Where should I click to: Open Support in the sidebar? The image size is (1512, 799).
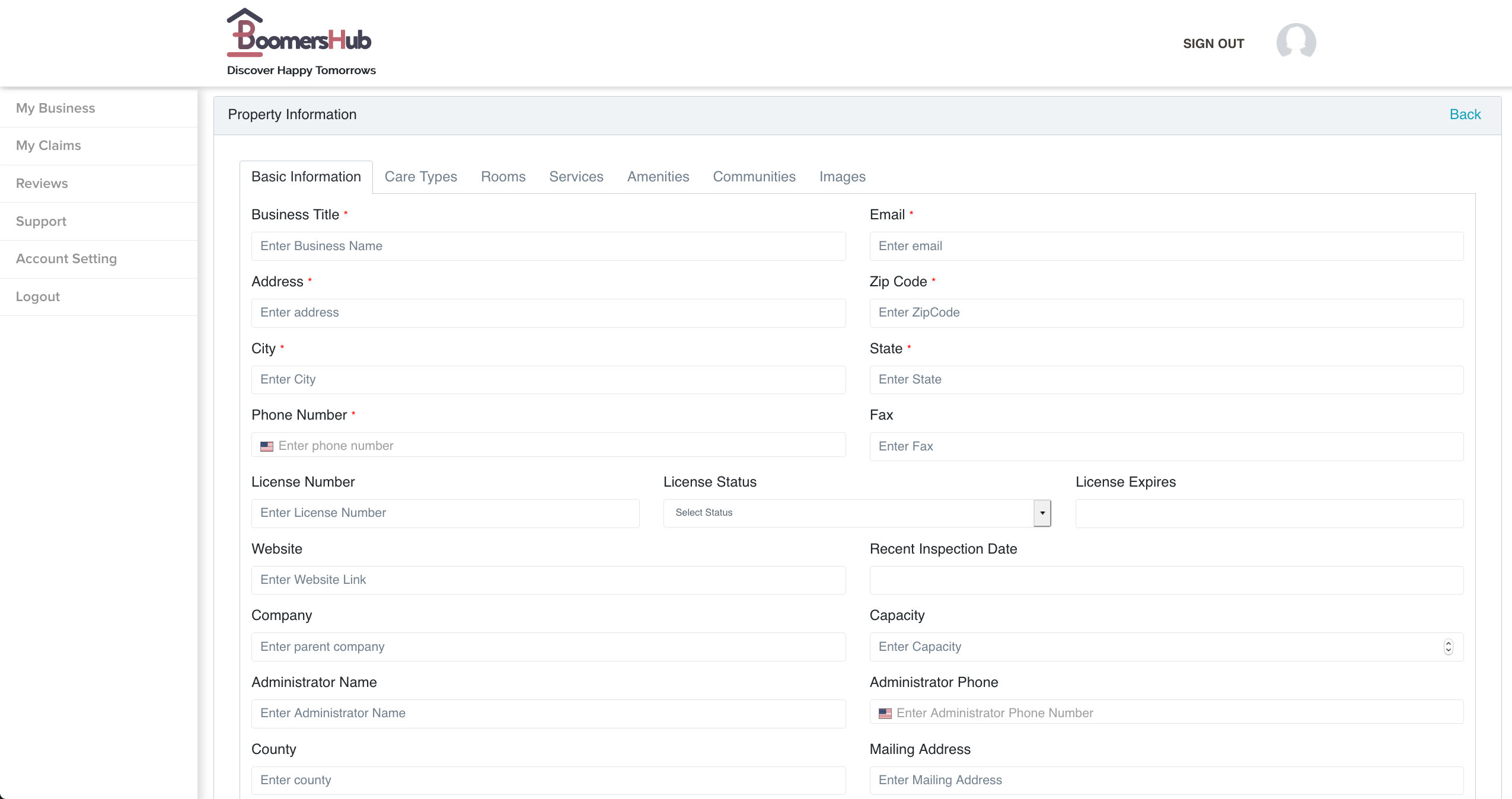99,221
